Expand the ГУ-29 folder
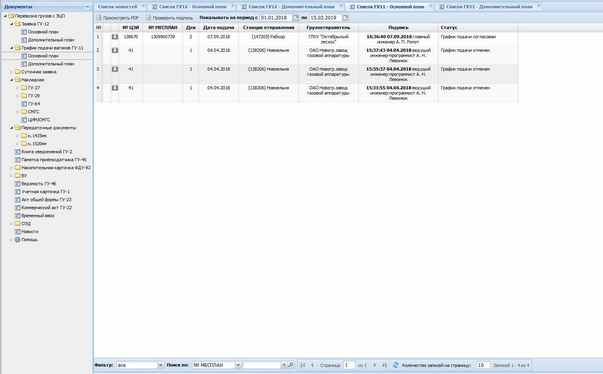Screen dimensions: 603x374 tap(18, 96)
